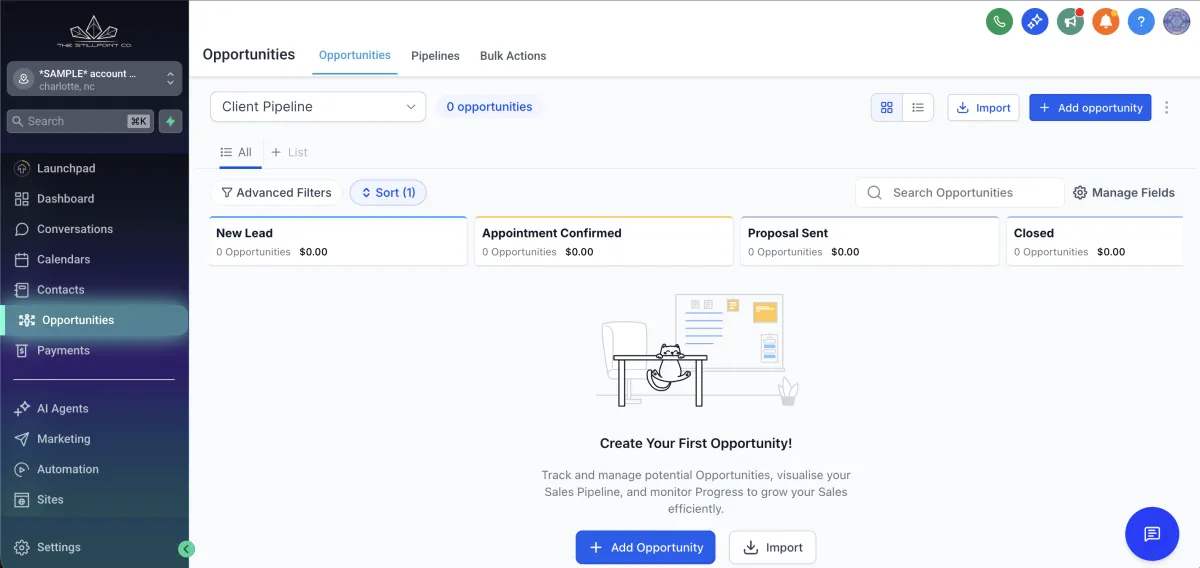Switch to board (kanban) view
Screen dimensions: 1200x568
[886, 107]
